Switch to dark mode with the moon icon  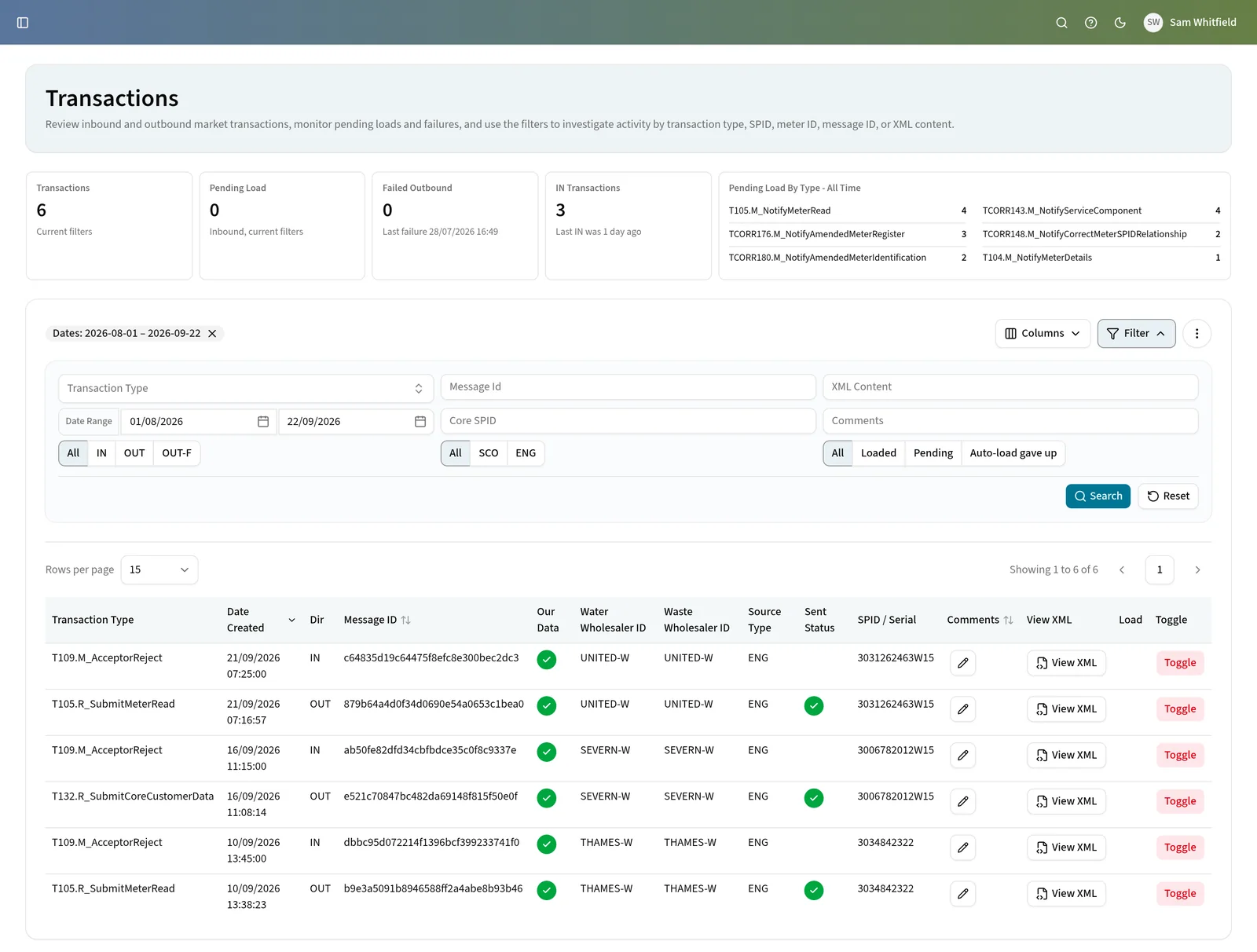pyautogui.click(x=1120, y=23)
